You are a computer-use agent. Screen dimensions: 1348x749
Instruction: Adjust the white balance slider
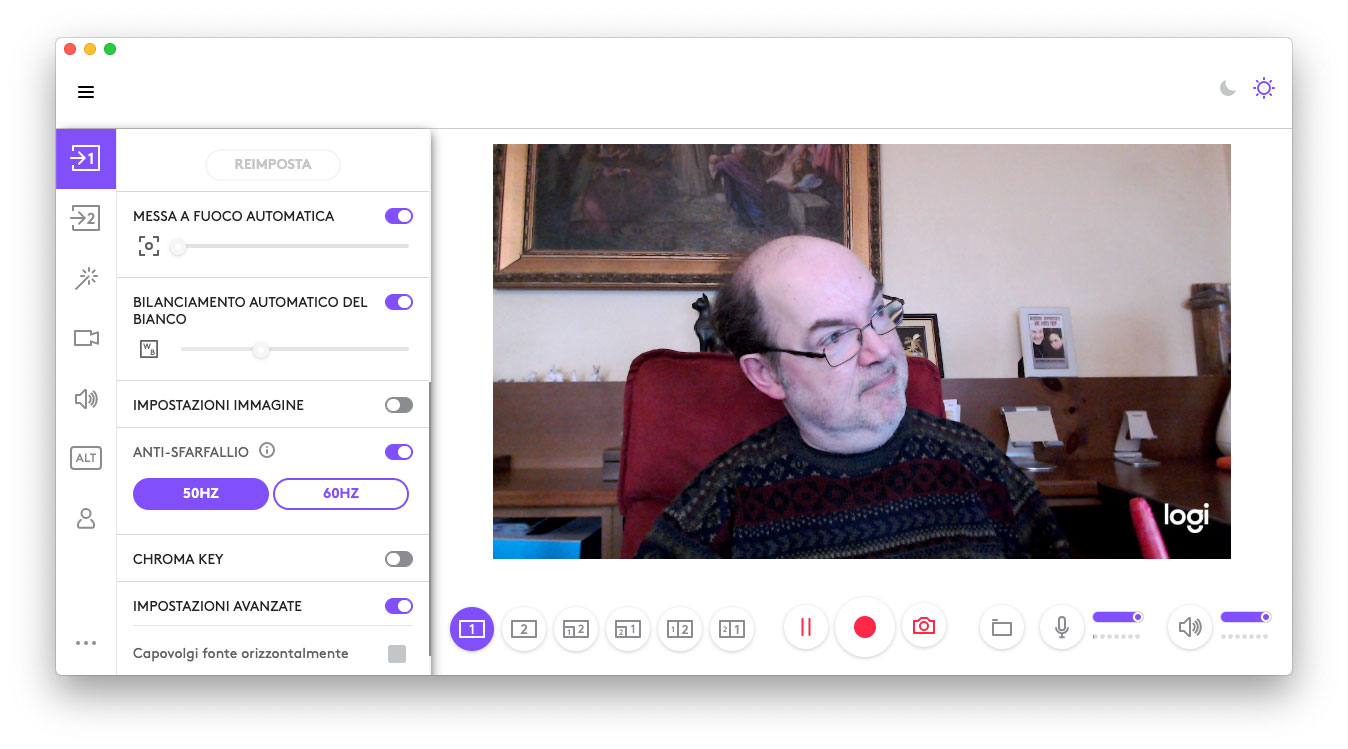pos(295,349)
